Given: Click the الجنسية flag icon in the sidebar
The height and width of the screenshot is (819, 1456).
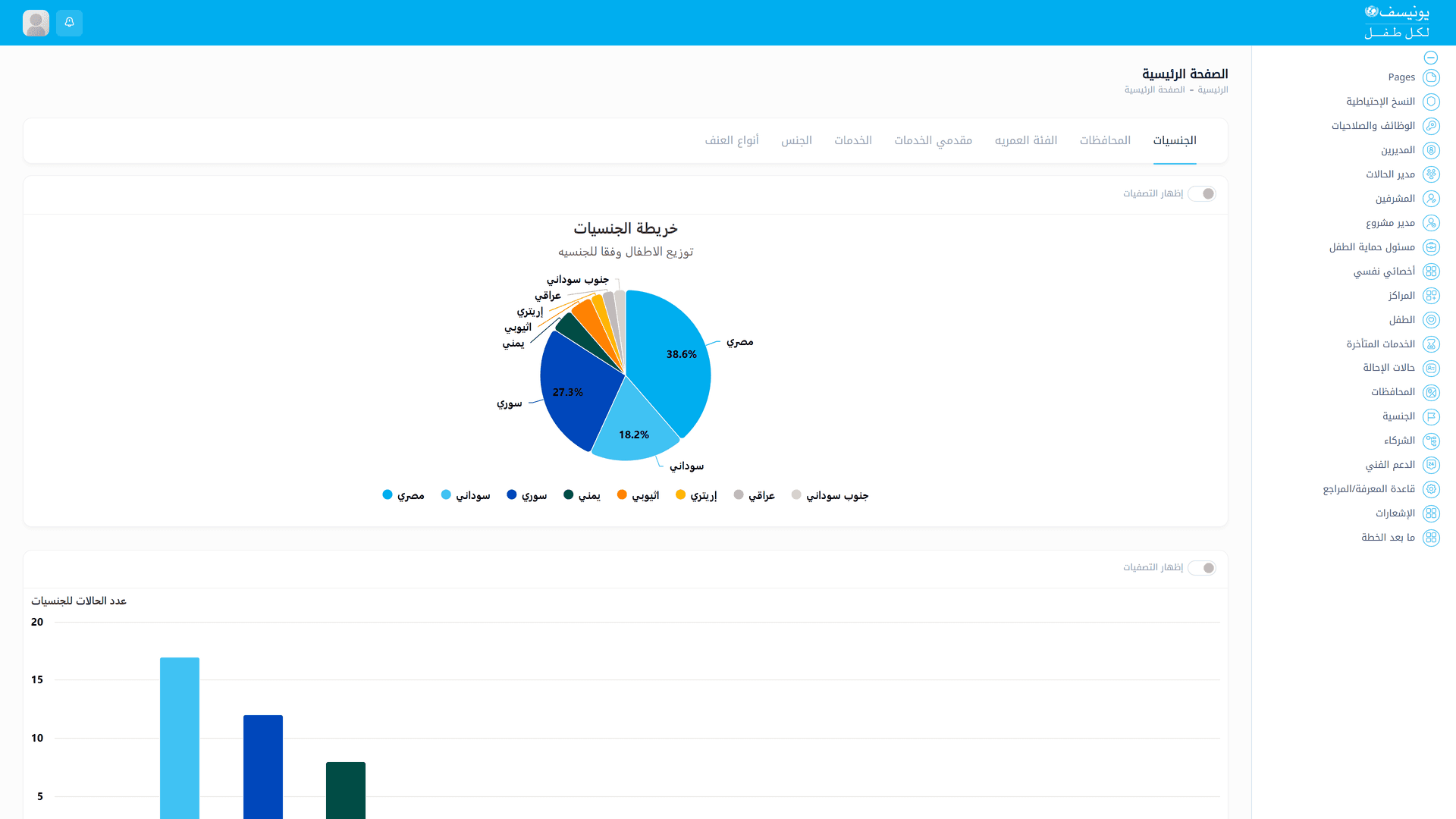Looking at the screenshot, I should (1431, 416).
